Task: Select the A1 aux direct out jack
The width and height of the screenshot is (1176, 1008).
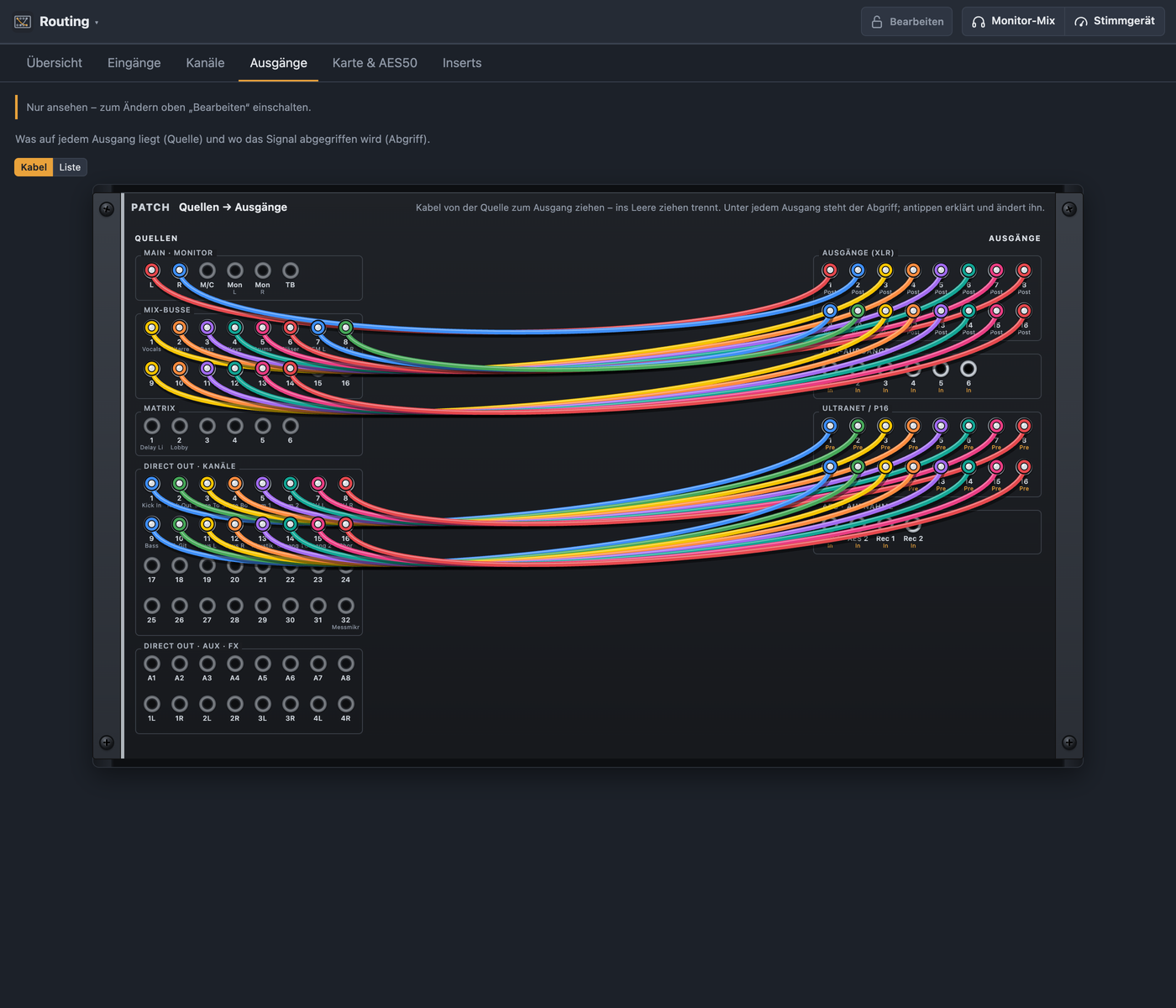Action: coord(152,664)
